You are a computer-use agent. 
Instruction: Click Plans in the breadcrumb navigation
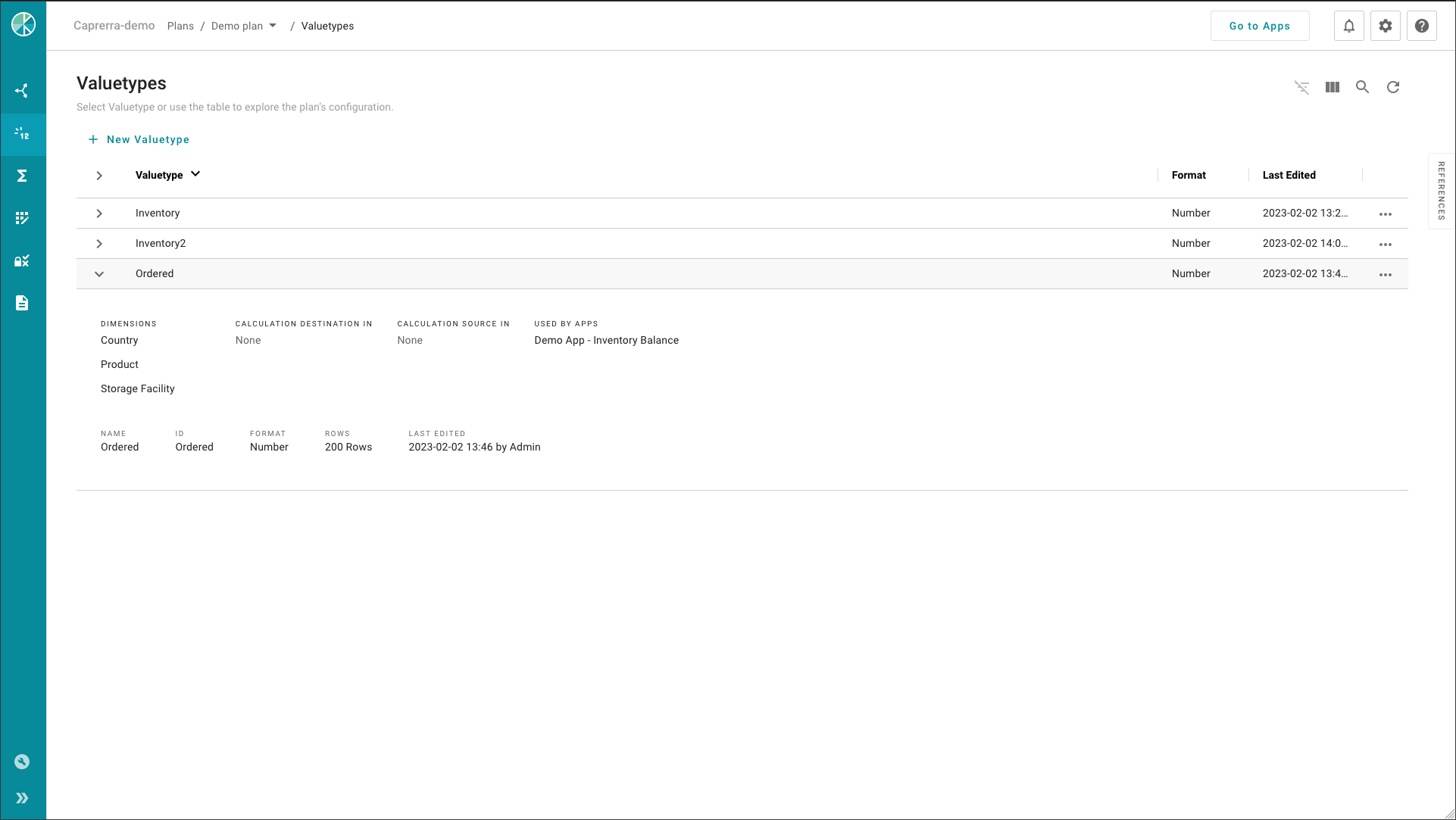pyautogui.click(x=180, y=25)
